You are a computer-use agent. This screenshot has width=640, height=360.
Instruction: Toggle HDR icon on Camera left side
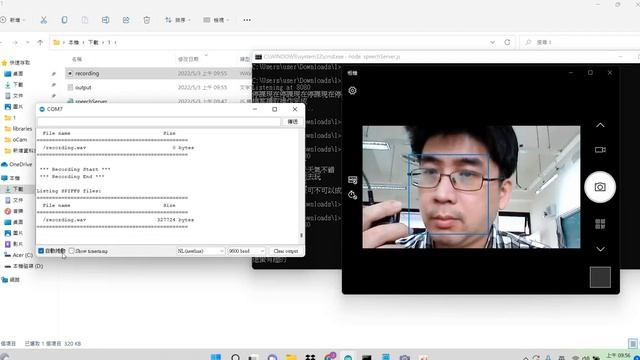[x=352, y=180]
